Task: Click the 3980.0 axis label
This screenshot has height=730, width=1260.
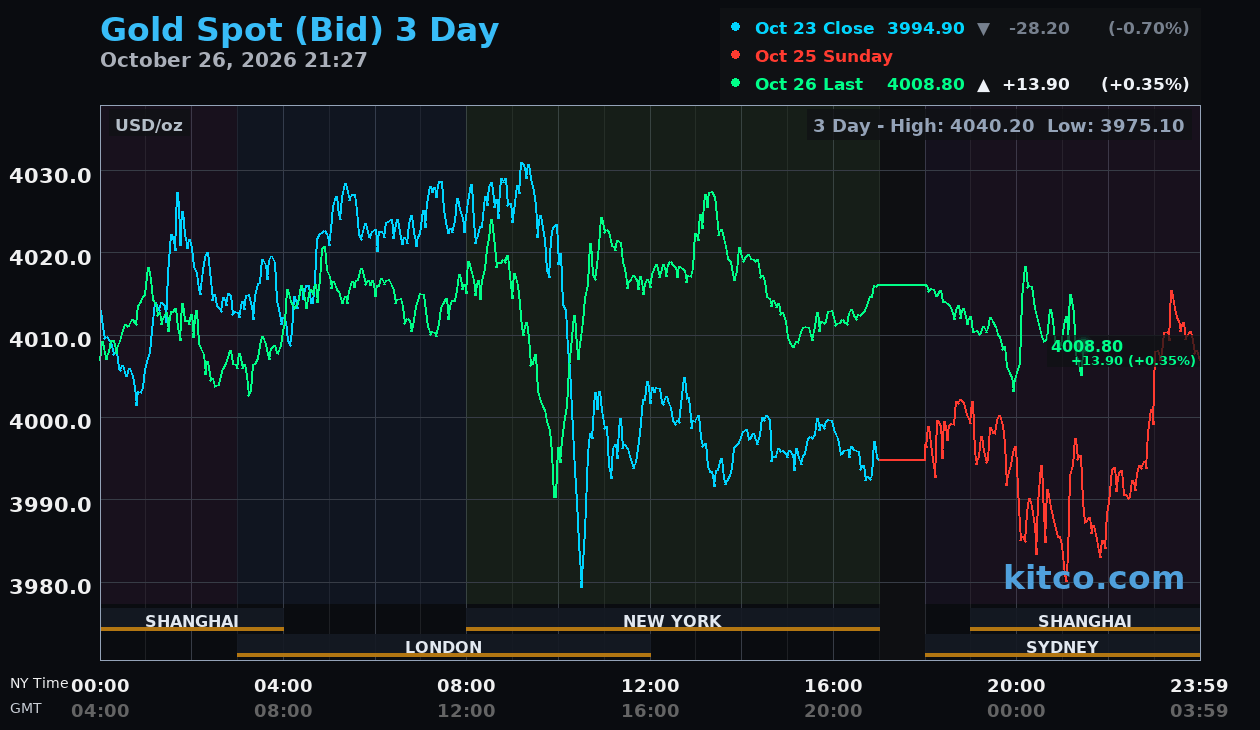Action: pos(50,585)
